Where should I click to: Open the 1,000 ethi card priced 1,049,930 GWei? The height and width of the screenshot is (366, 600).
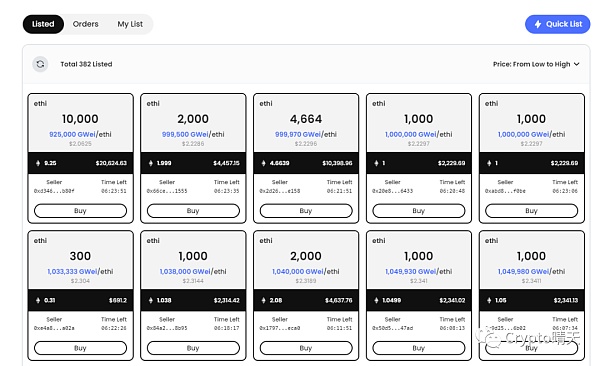point(419,296)
